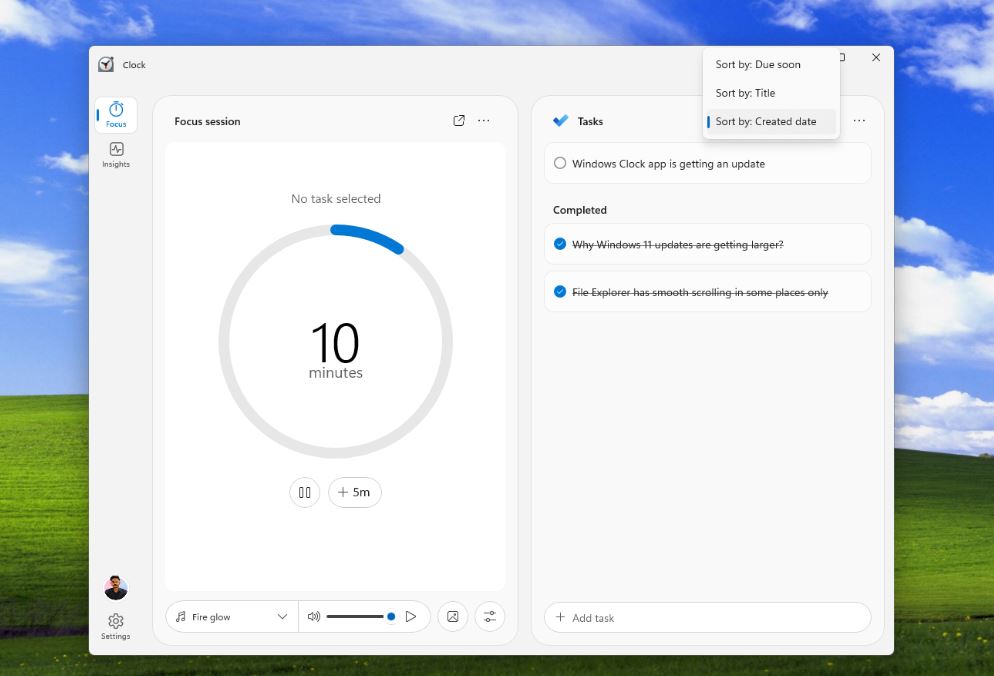Open background image options icon
This screenshot has height=676, width=994.
pyautogui.click(x=453, y=616)
